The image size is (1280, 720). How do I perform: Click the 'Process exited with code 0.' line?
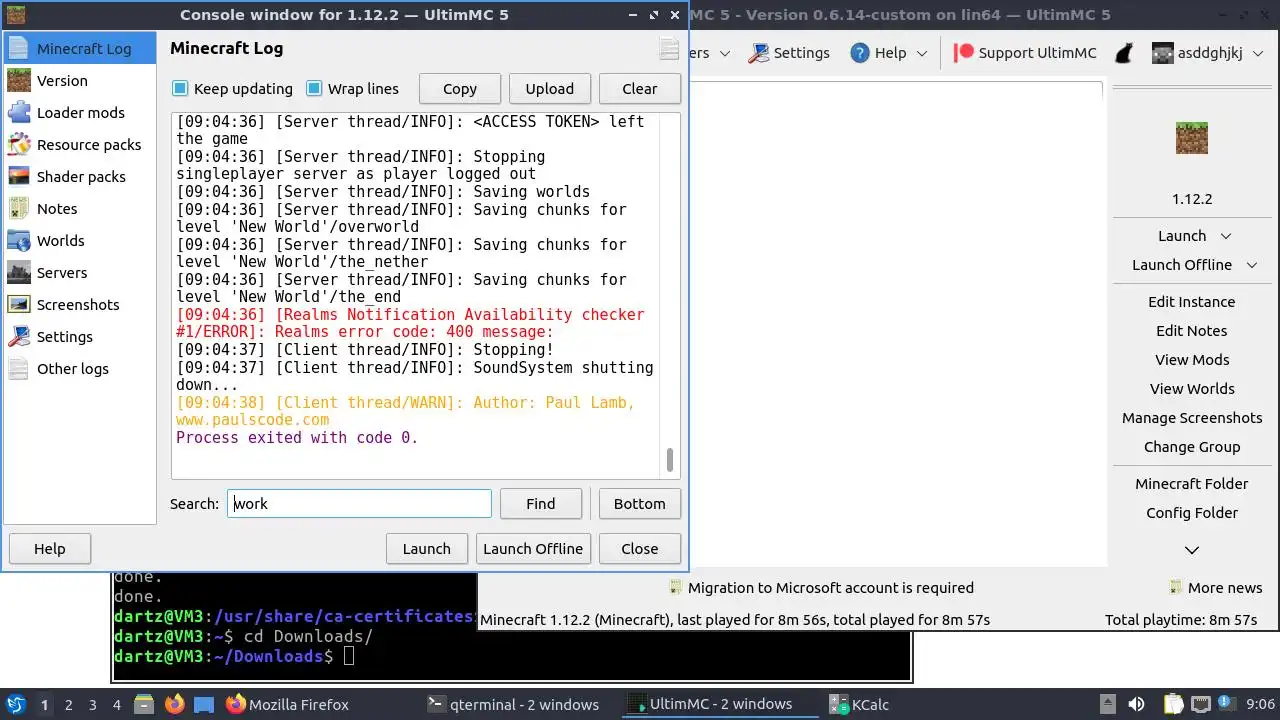tap(297, 438)
